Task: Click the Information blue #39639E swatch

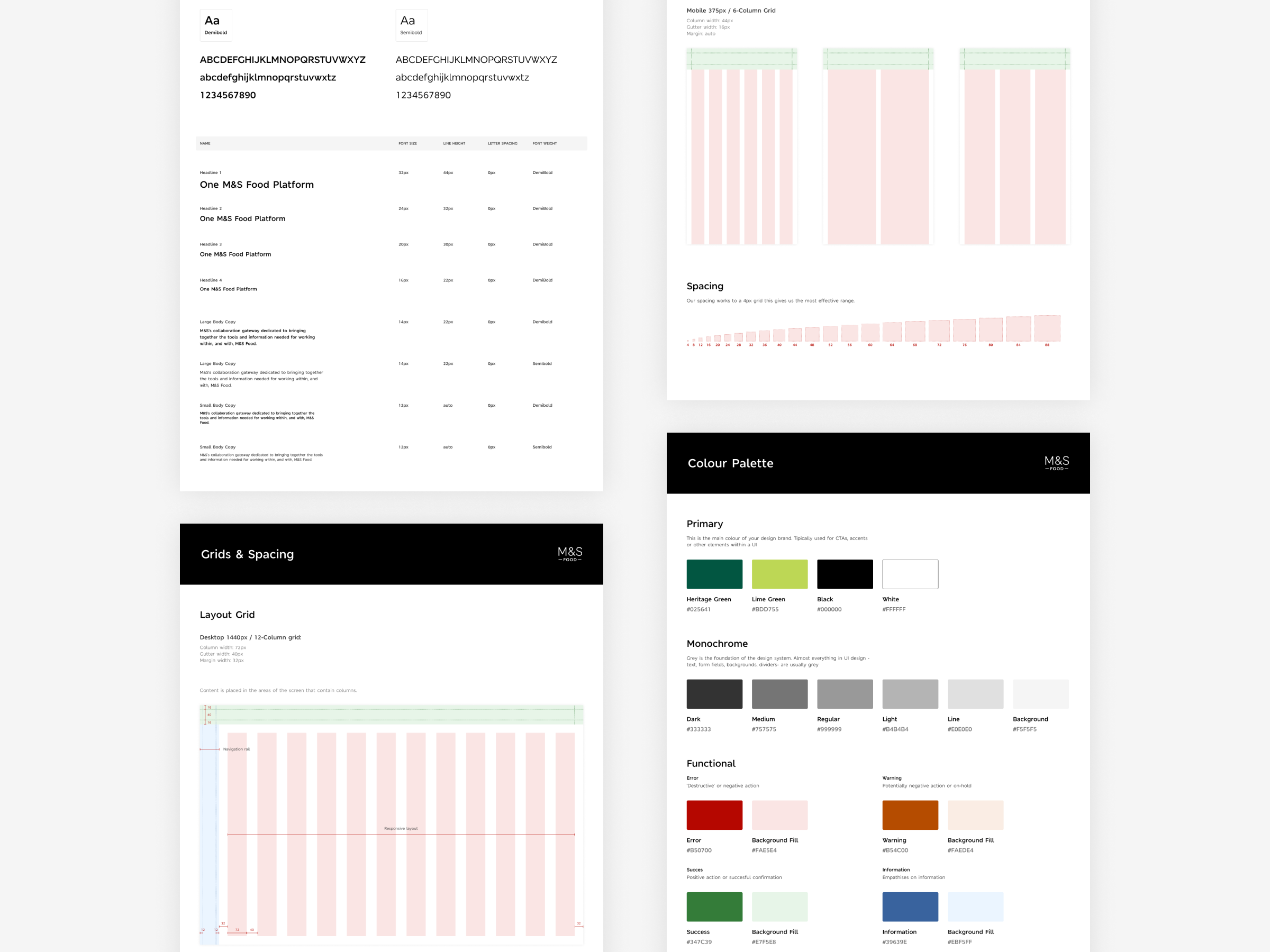Action: pyautogui.click(x=910, y=907)
